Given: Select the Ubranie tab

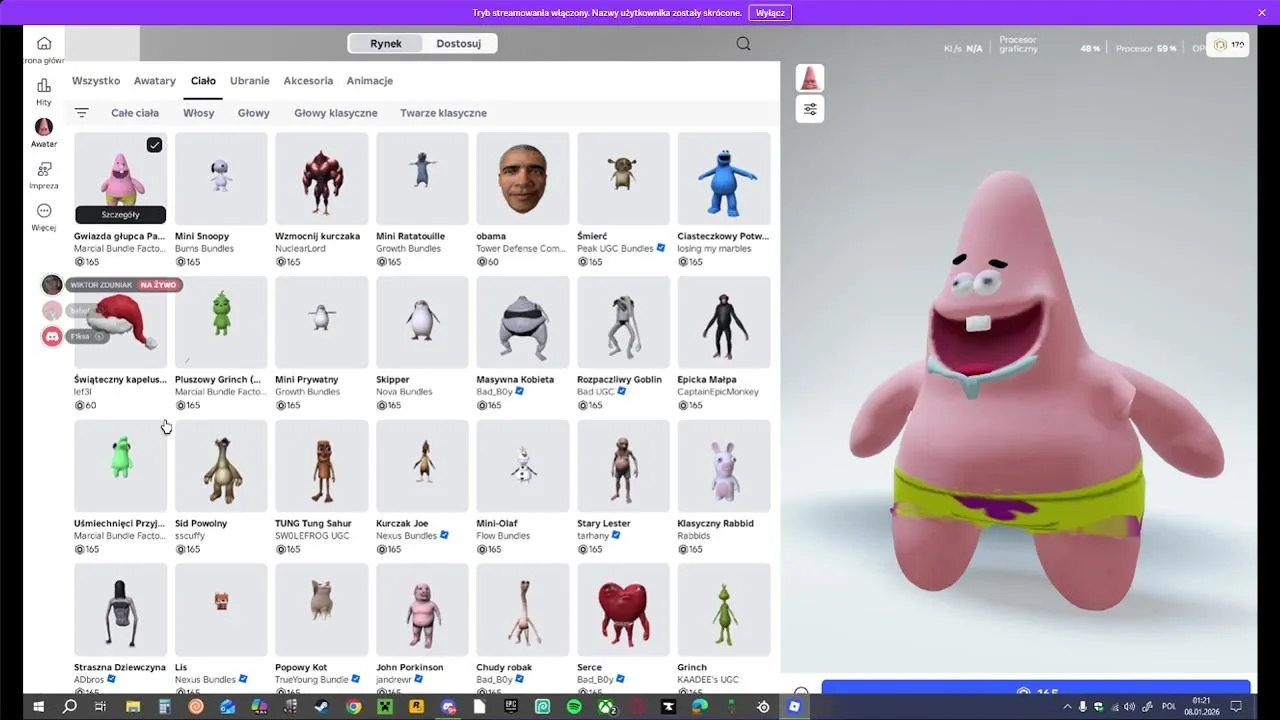Looking at the screenshot, I should click(250, 81).
